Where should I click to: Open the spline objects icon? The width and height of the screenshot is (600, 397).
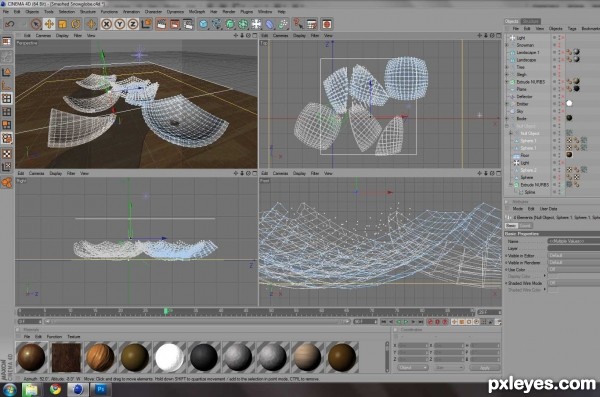217,24
